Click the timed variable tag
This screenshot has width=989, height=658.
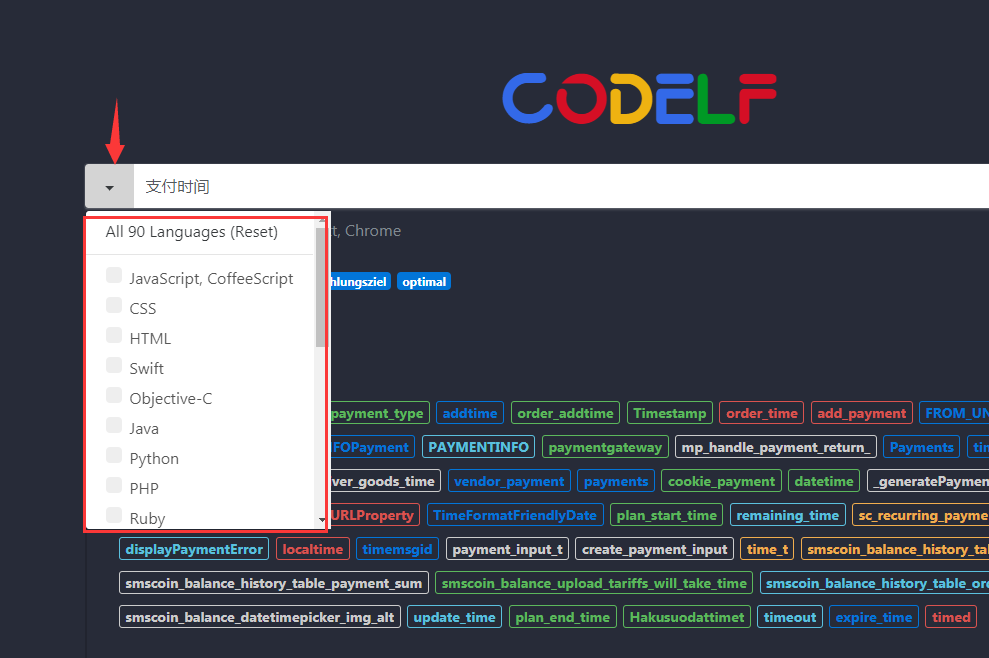[951, 618]
